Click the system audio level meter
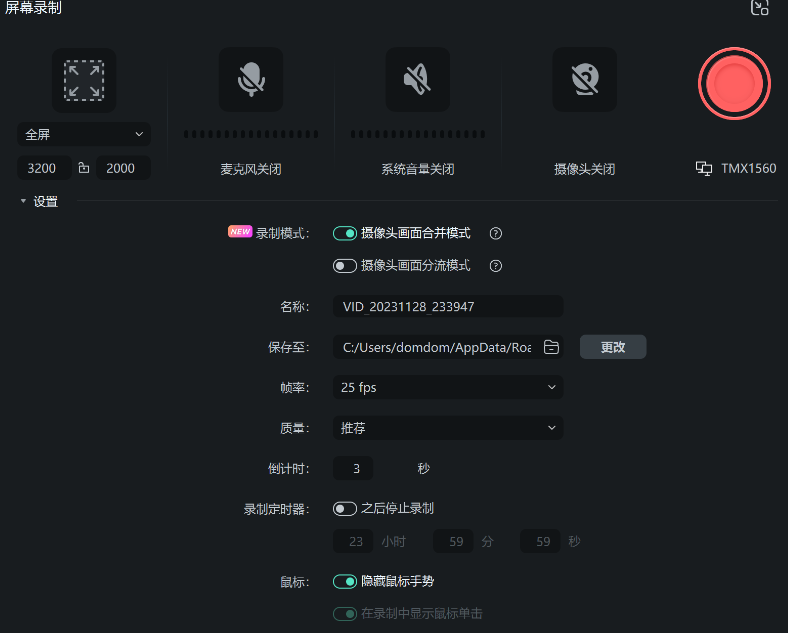The image size is (788, 633). tap(418, 134)
